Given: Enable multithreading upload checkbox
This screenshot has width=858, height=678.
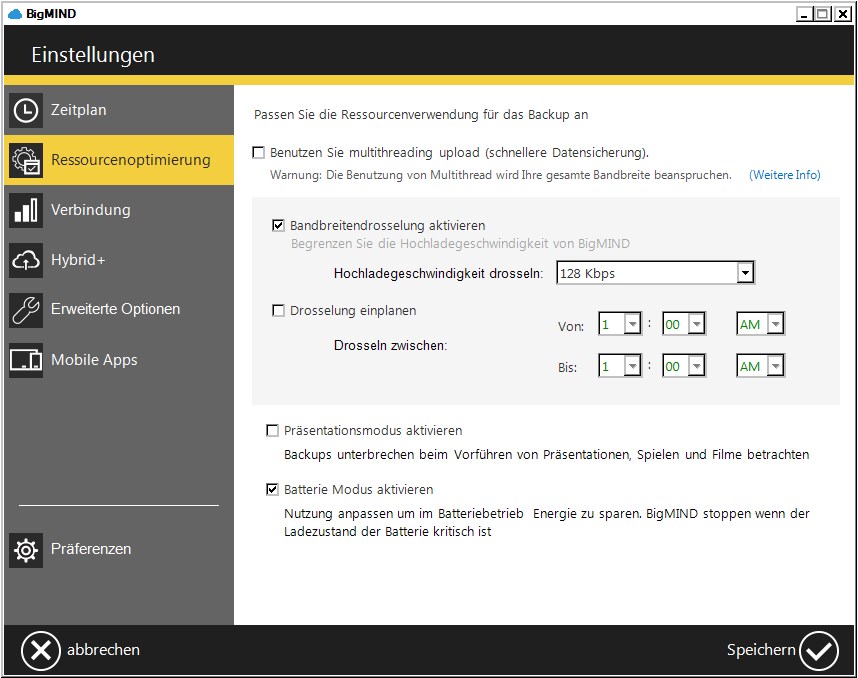Looking at the screenshot, I should [x=258, y=152].
